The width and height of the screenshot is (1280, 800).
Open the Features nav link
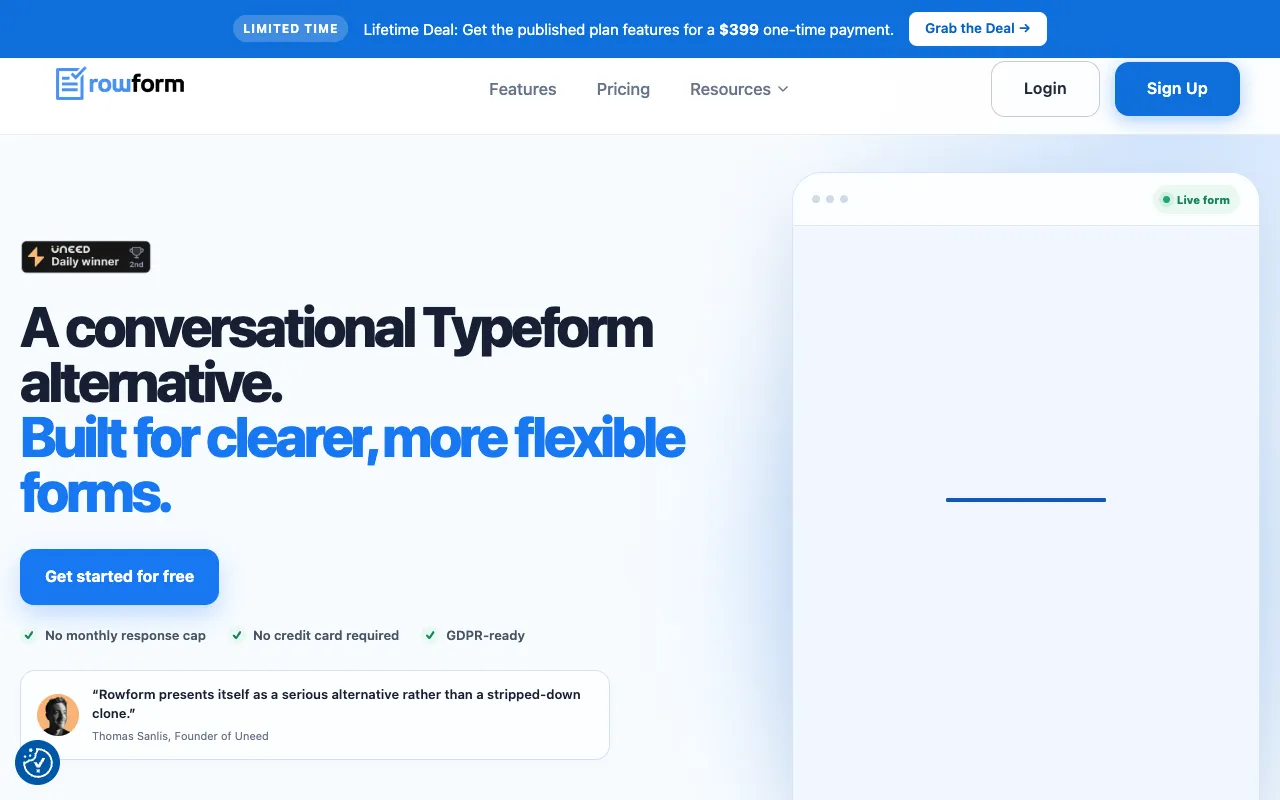(x=522, y=89)
